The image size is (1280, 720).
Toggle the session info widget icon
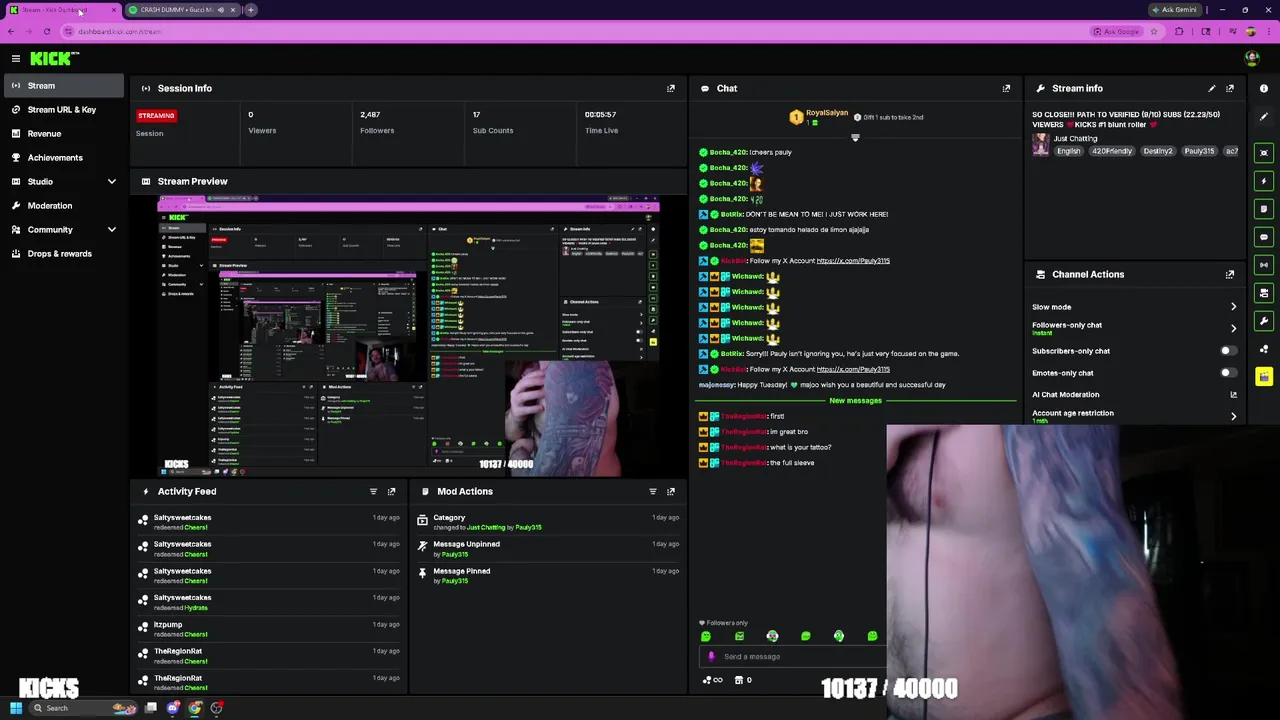coord(1264,265)
